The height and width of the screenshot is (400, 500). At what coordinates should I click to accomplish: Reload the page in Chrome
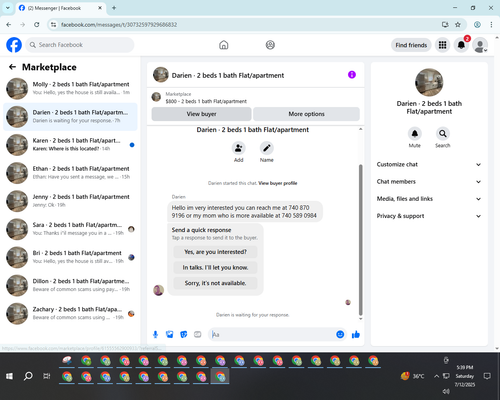click(37, 24)
